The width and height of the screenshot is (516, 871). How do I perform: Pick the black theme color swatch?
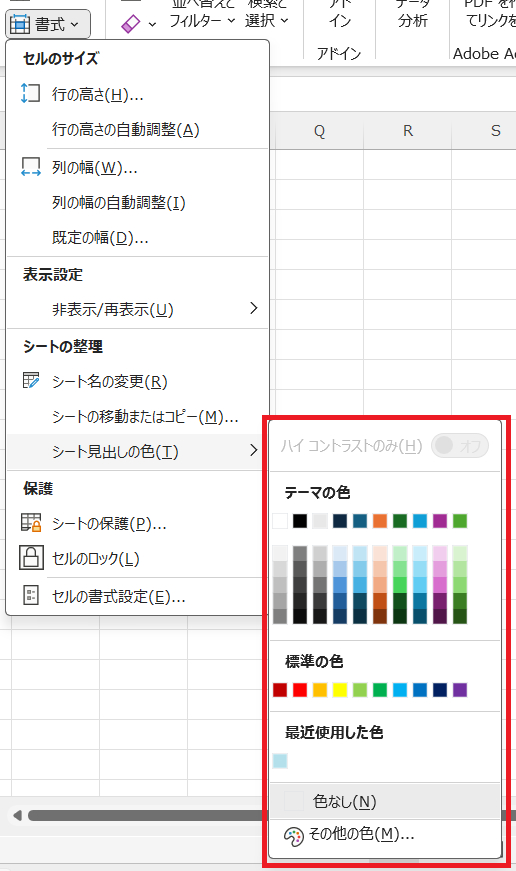point(300,521)
